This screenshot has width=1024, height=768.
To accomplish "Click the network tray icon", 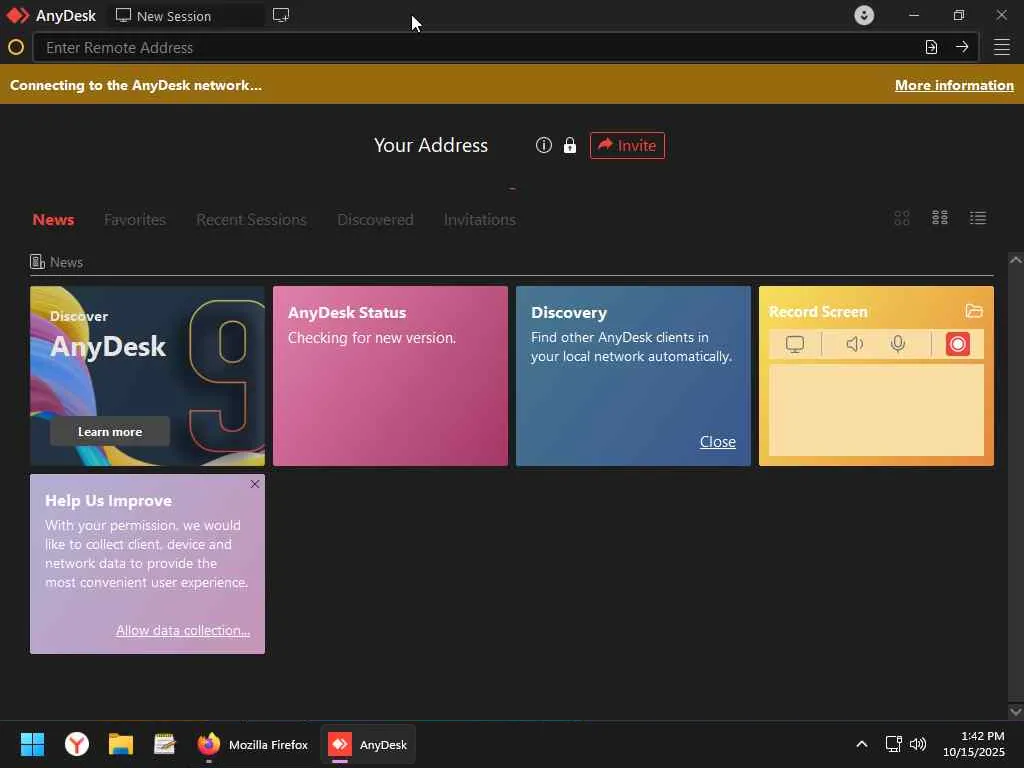I will (893, 744).
